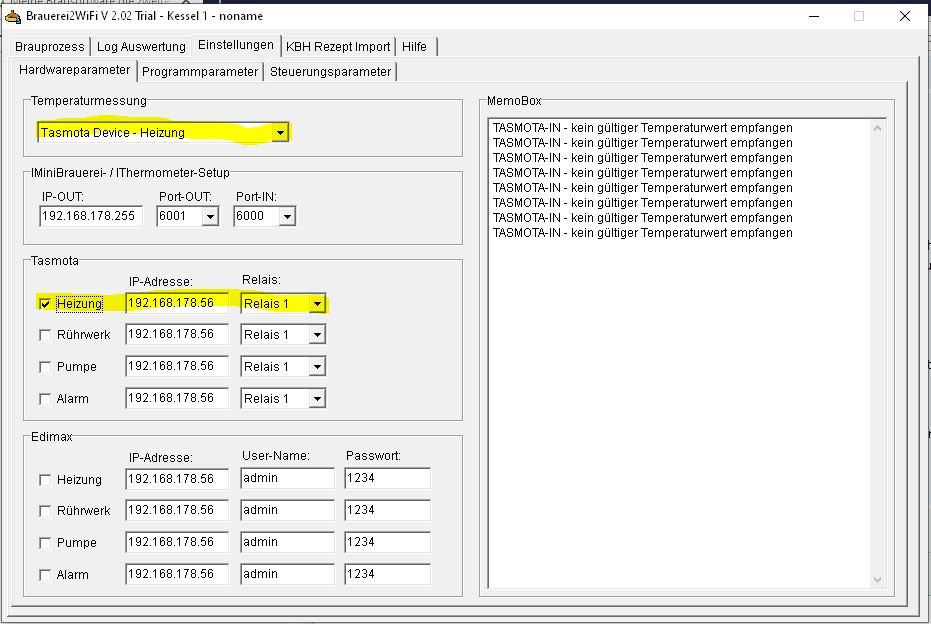Enable the Edimax Pumpe checkbox

point(44,543)
